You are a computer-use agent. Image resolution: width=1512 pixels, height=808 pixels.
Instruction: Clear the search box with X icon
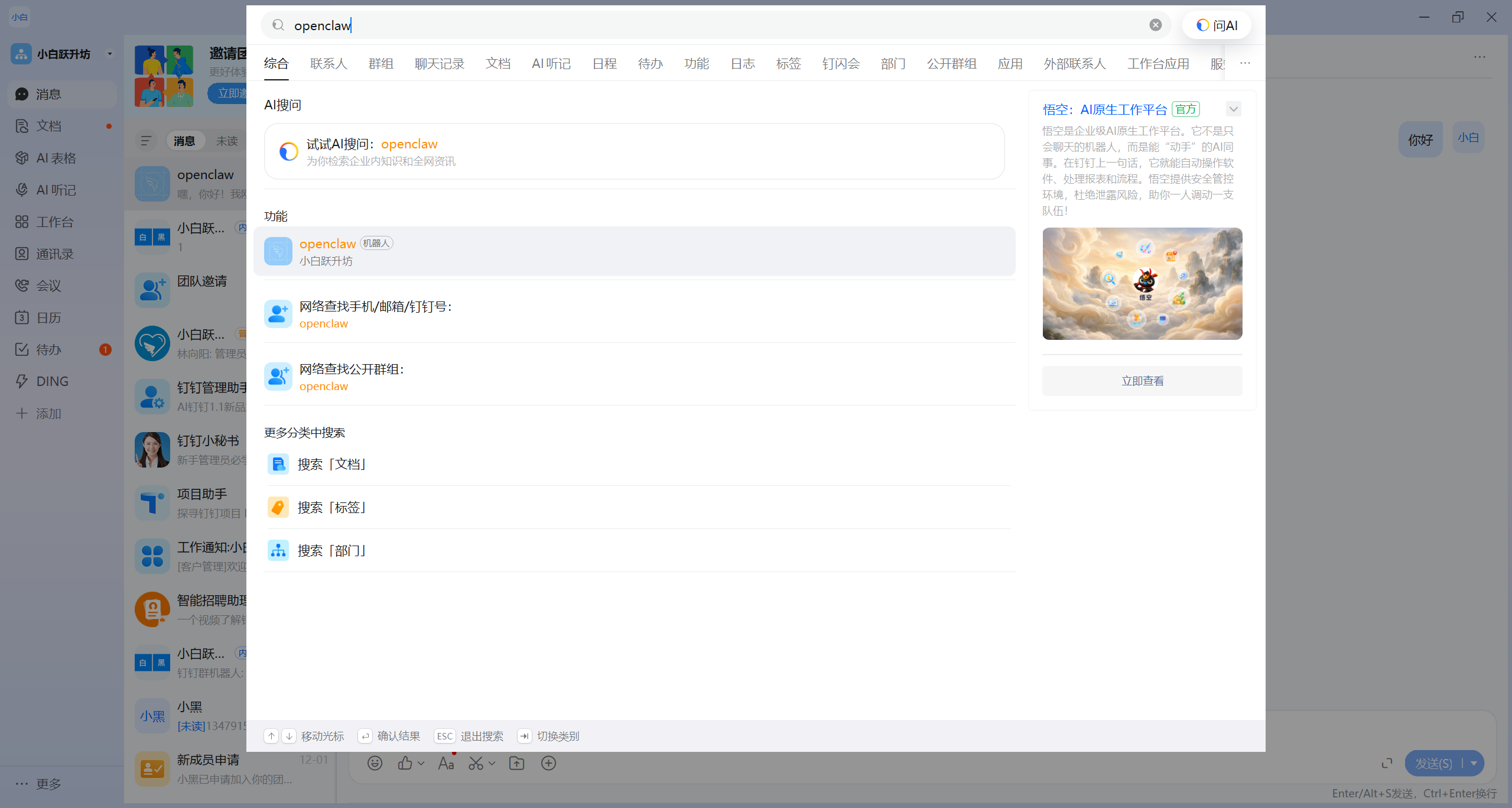(1155, 25)
